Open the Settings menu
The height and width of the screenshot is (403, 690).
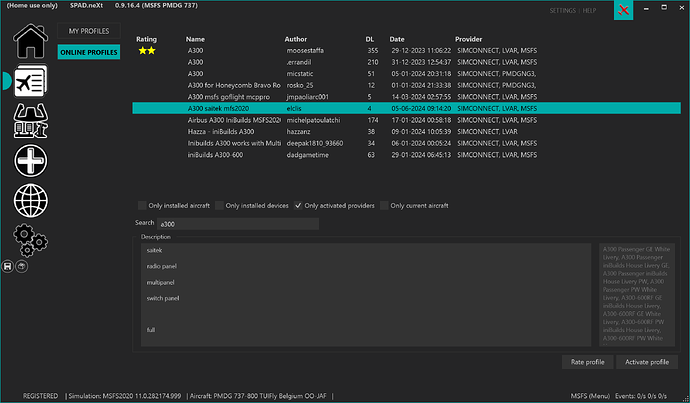[562, 11]
